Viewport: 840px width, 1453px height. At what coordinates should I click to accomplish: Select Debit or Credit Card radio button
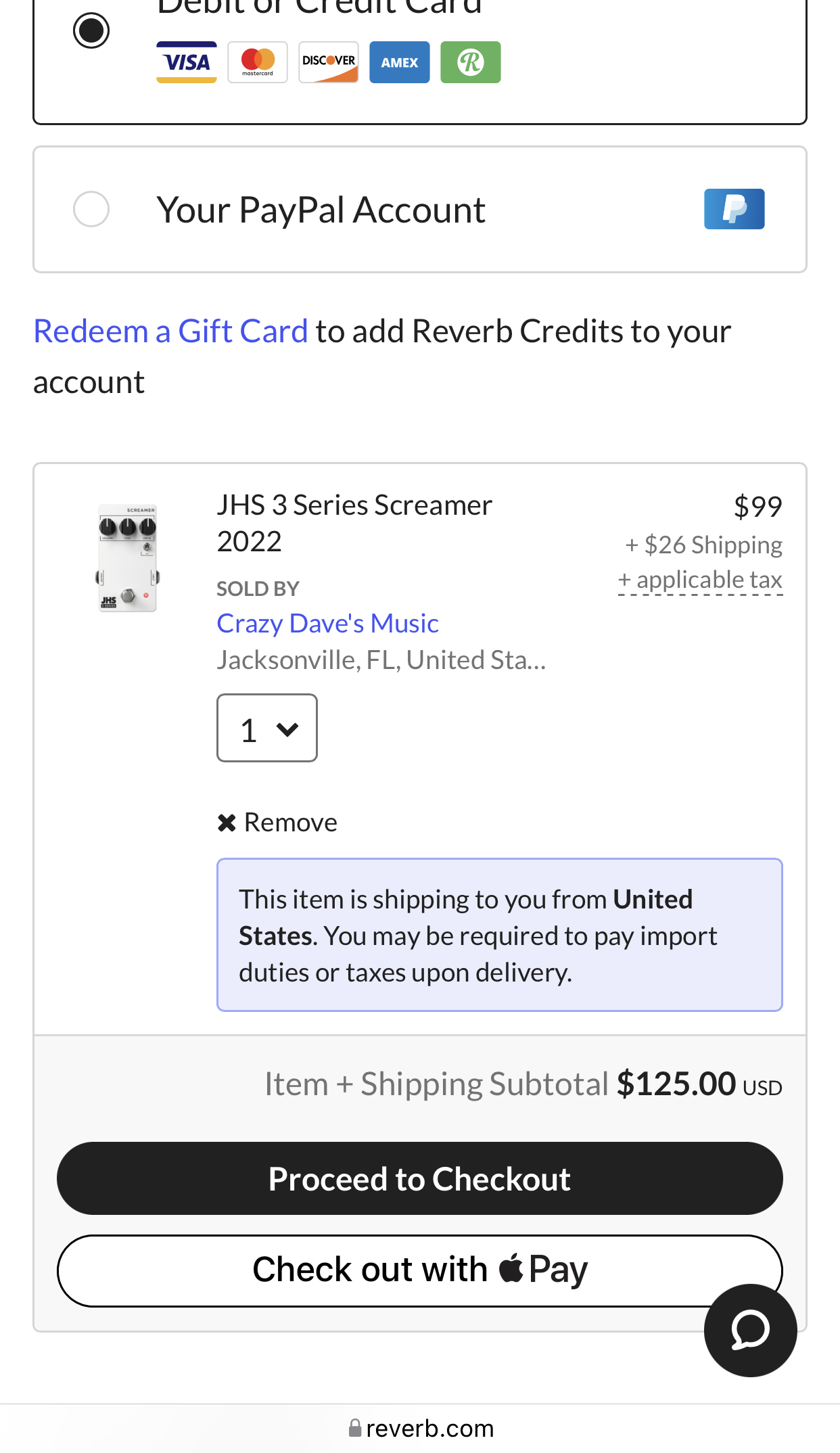pos(91,30)
